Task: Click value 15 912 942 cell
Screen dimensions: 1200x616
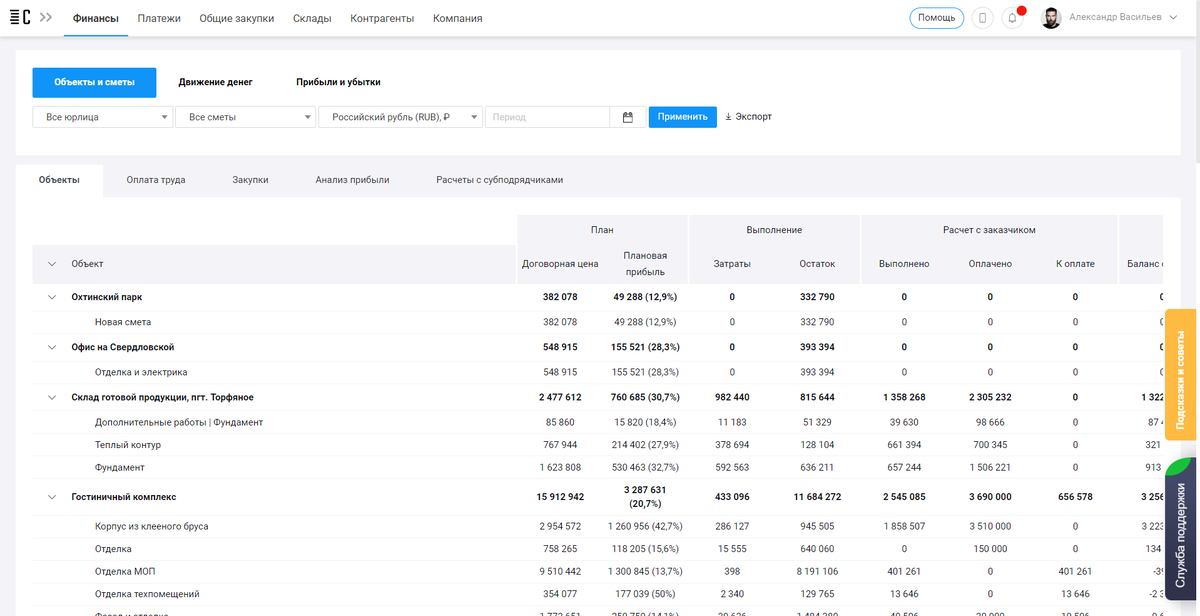Action: click(560, 496)
